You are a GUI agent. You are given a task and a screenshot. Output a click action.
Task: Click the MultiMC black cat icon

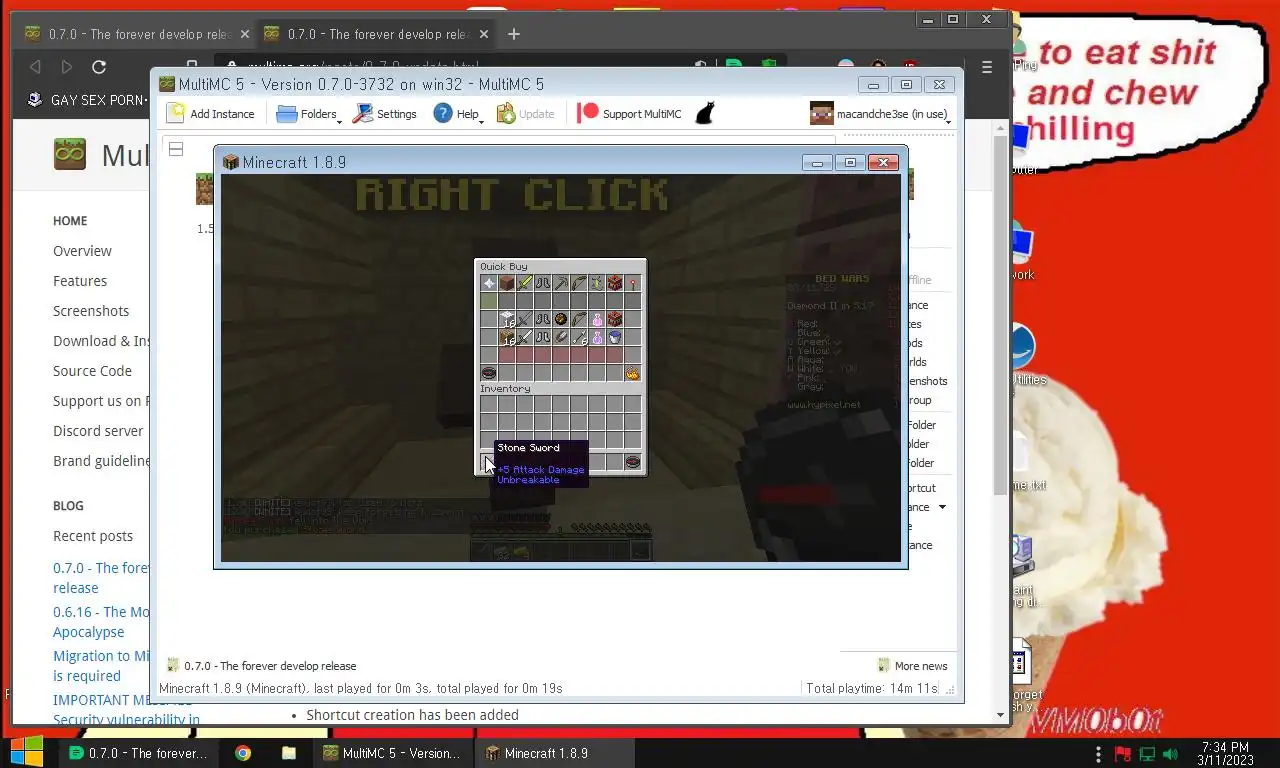pos(705,113)
